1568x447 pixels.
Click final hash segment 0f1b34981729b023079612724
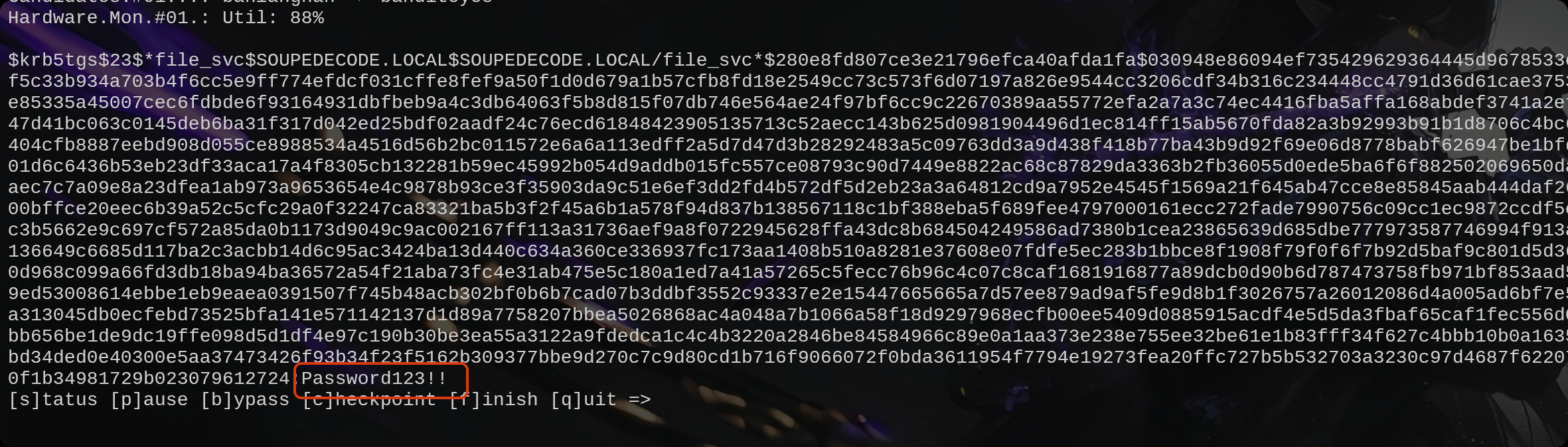coord(149,379)
